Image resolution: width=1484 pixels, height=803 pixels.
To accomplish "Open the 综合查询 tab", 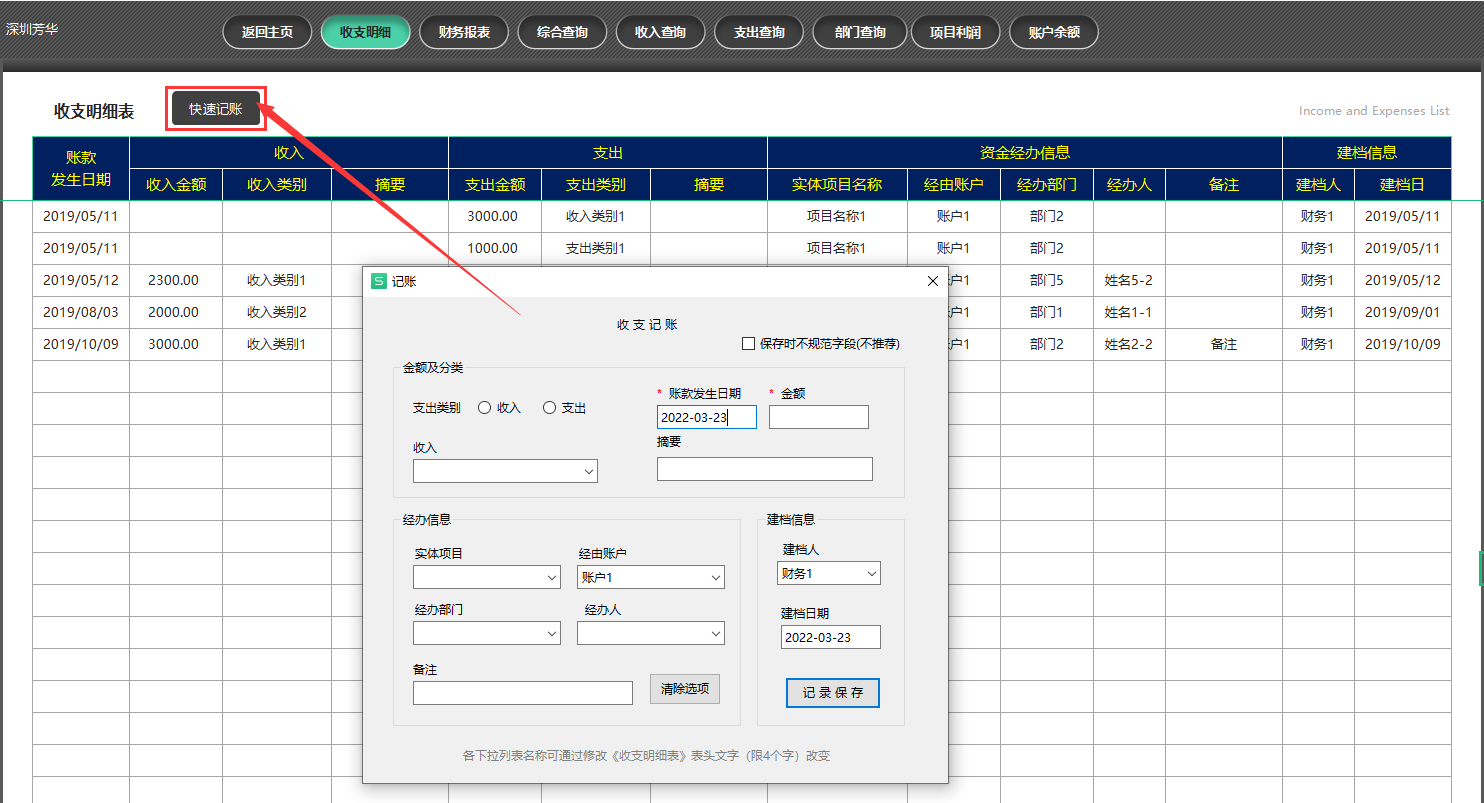I will 561,31.
